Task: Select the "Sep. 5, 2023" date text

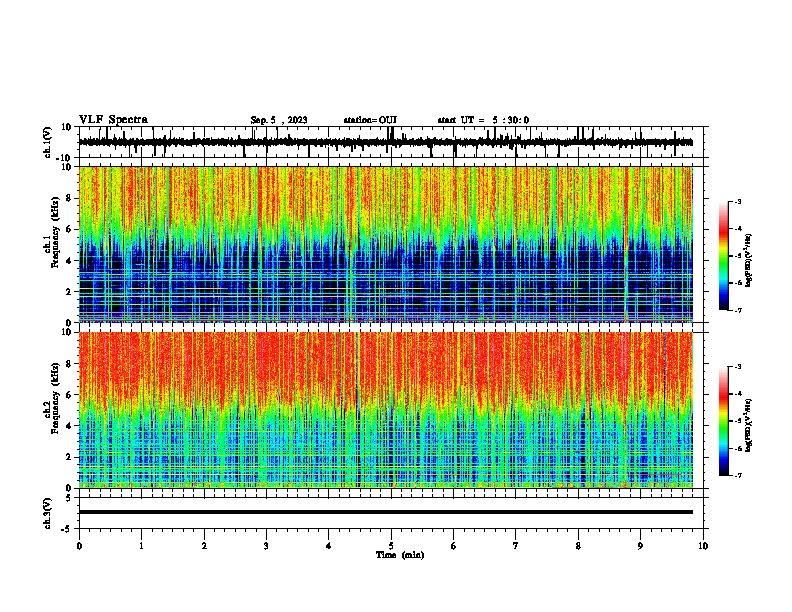Action: click(x=279, y=120)
